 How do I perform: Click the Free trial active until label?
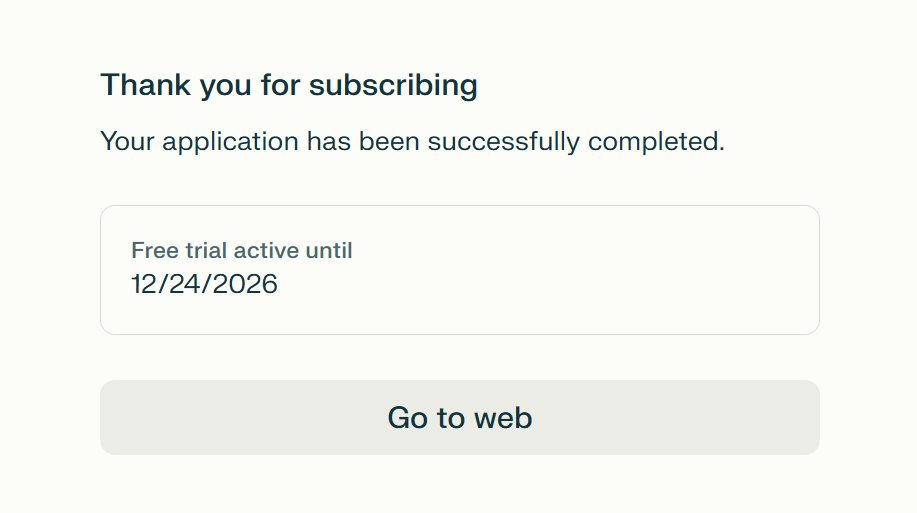tap(242, 250)
